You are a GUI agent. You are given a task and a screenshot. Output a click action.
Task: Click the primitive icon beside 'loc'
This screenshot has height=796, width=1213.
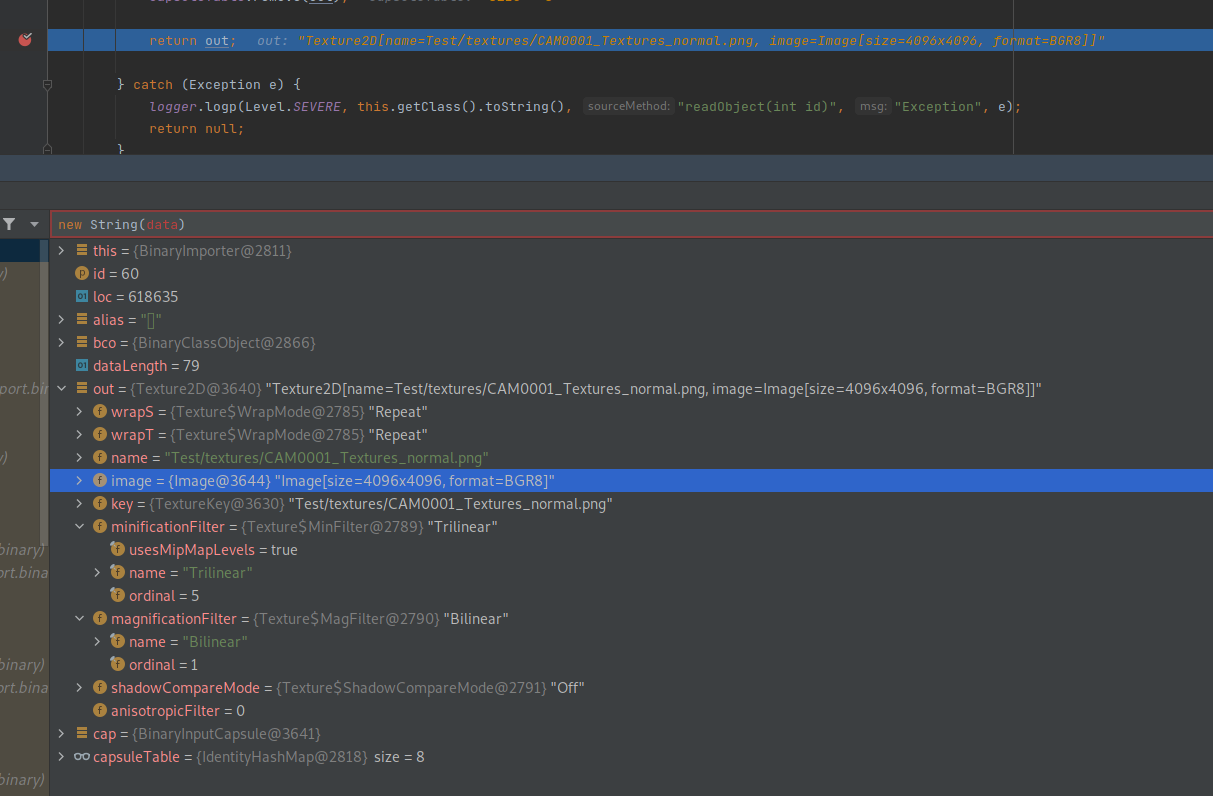click(81, 297)
